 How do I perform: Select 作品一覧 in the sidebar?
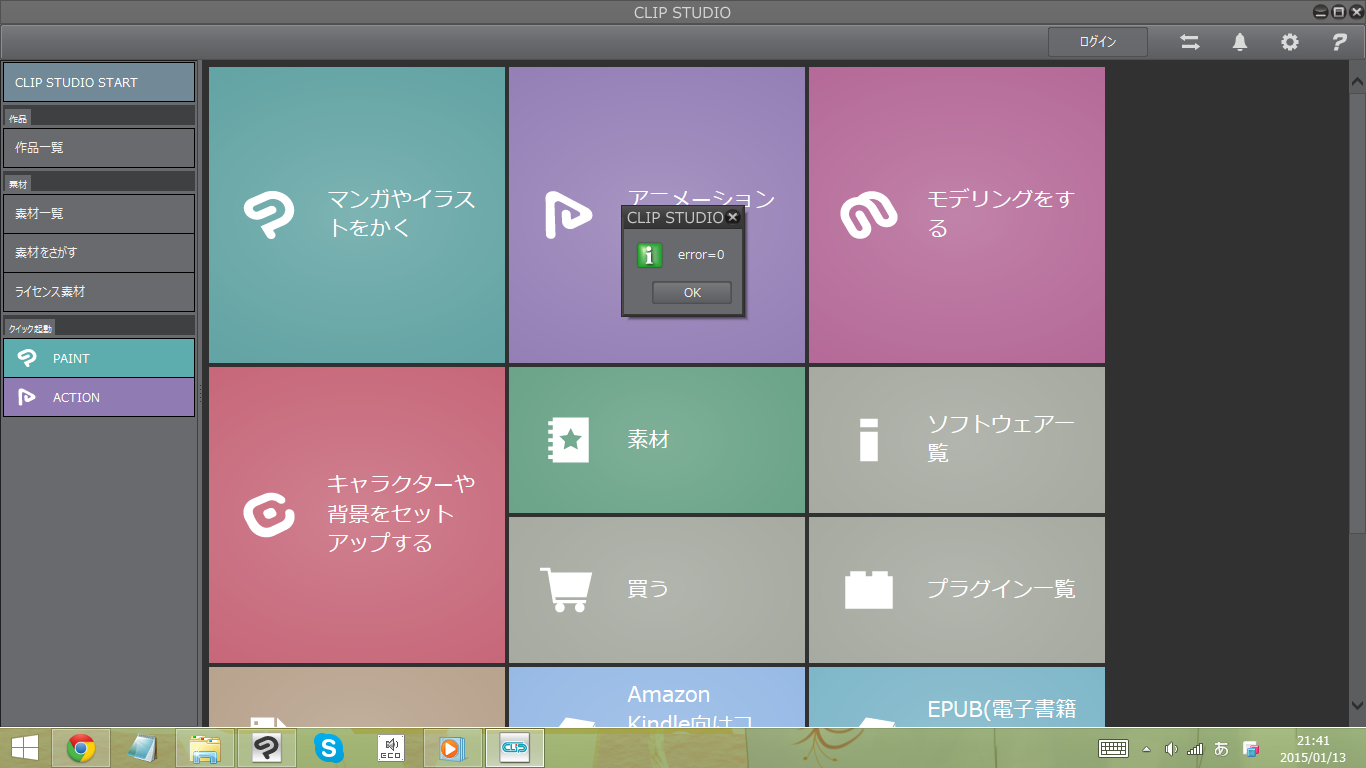[99, 148]
